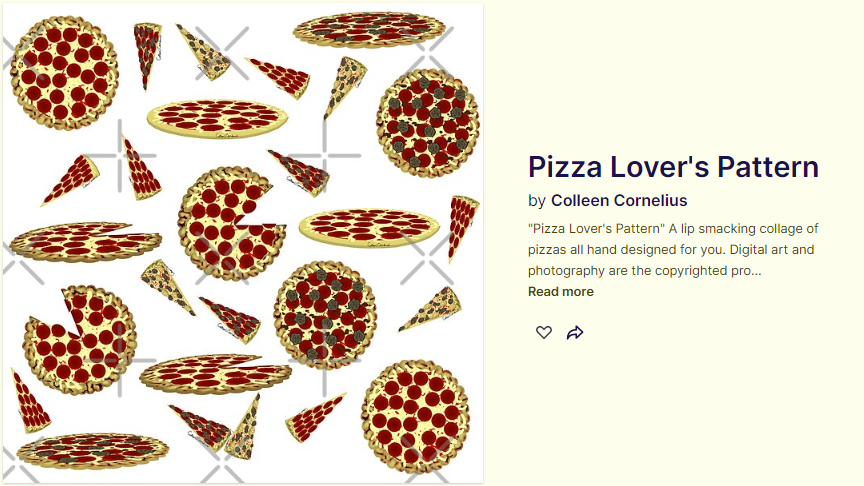Click flat oval pepperoni pizza above the Pac-Man pizza
864x486 pixels.
[x=217, y=118]
